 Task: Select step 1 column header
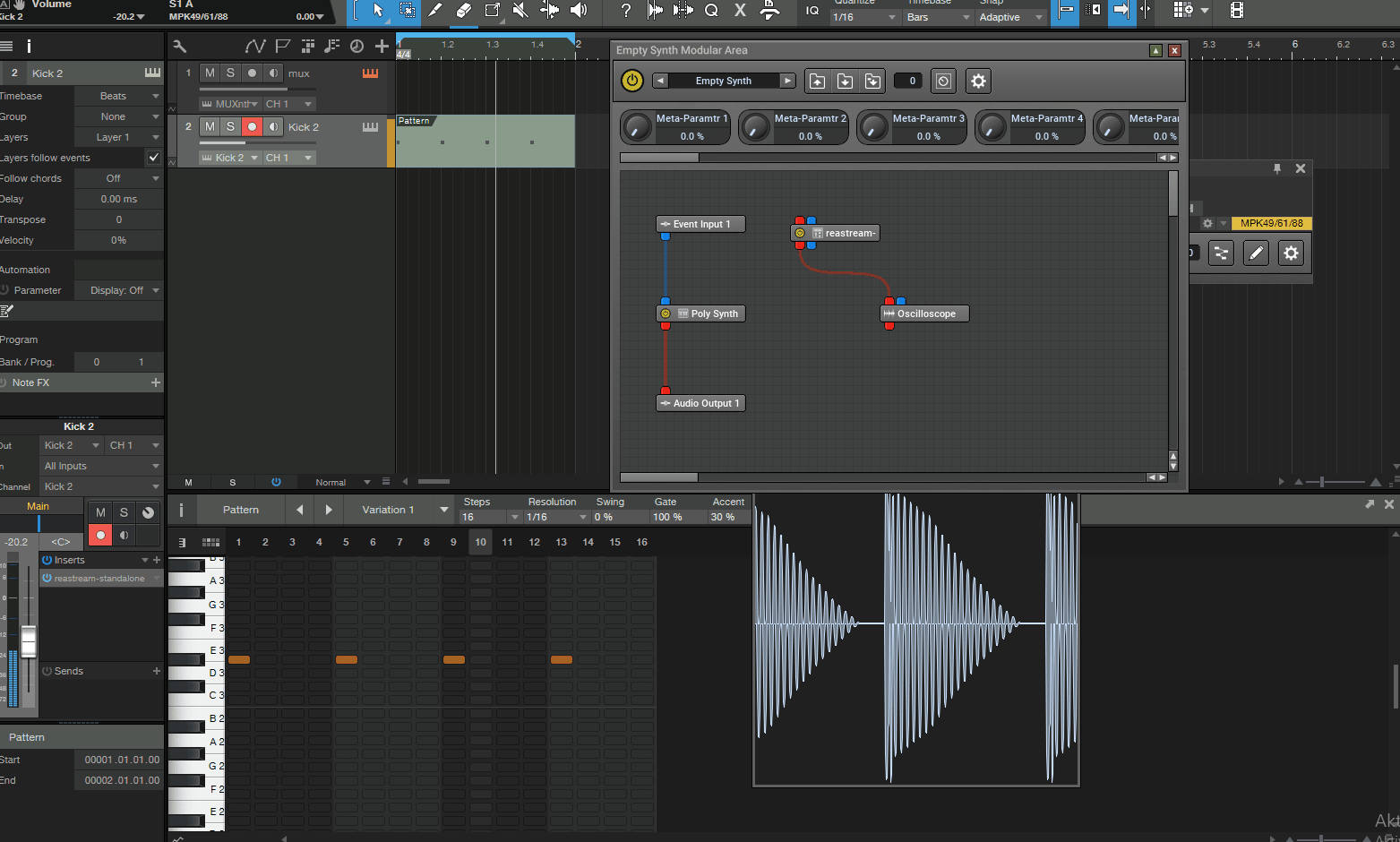pyautogui.click(x=238, y=542)
